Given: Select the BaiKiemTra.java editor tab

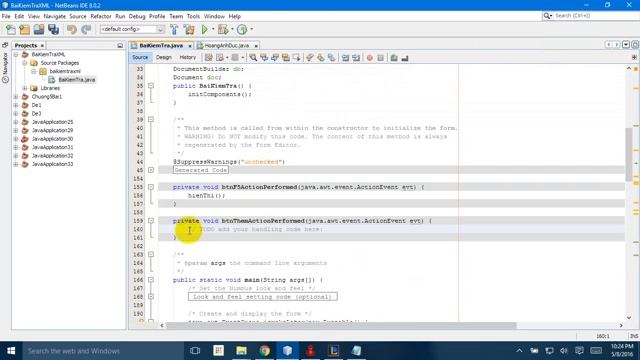Looking at the screenshot, I should (161, 46).
